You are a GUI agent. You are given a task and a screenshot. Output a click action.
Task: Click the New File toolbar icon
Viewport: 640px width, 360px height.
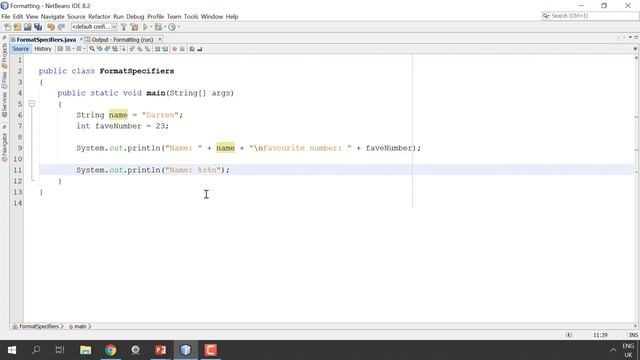[x=7, y=27]
